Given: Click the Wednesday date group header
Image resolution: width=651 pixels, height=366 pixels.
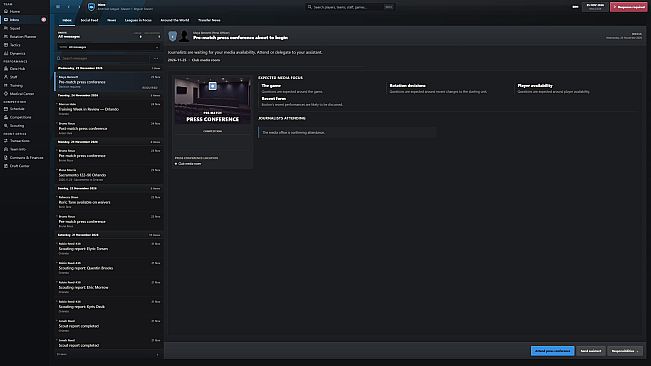Looking at the screenshot, I should pyautogui.click(x=109, y=68).
